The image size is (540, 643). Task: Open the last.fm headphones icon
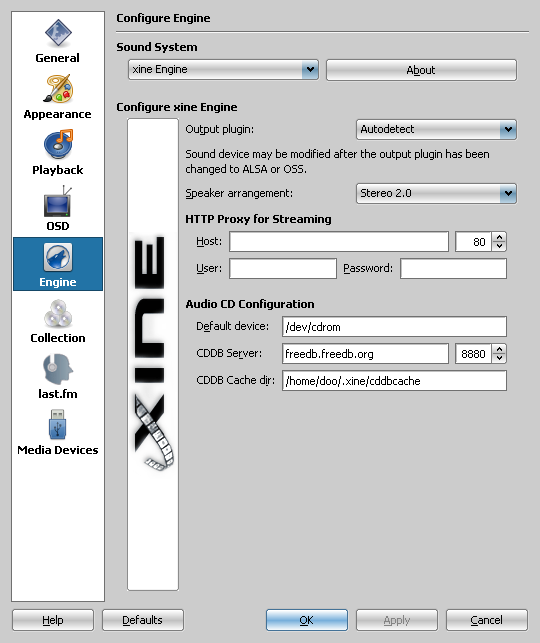pos(58,369)
